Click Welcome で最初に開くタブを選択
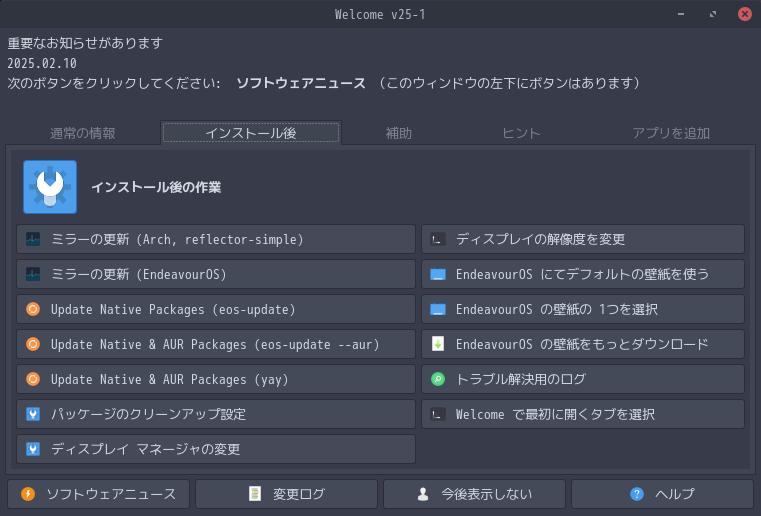Screen dimensions: 761x516 (x=583, y=414)
